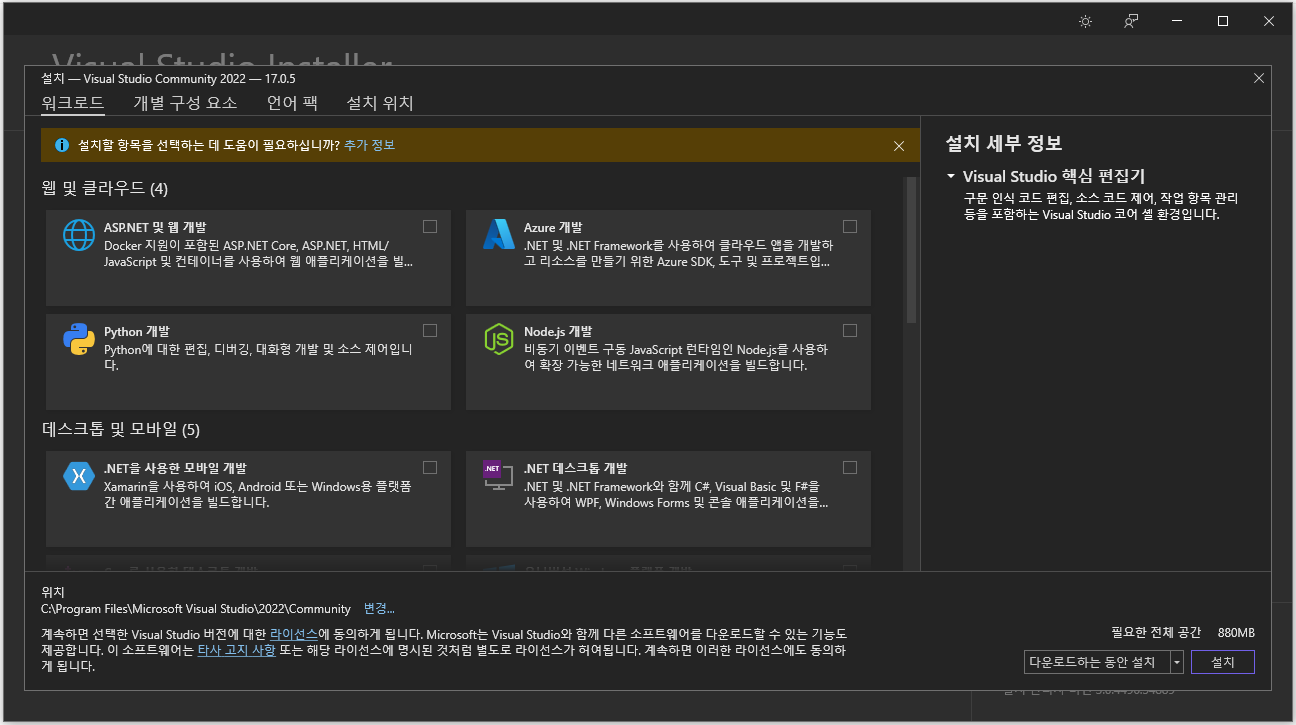
Task: Click the install path C:\Program Files text
Action: [196, 609]
